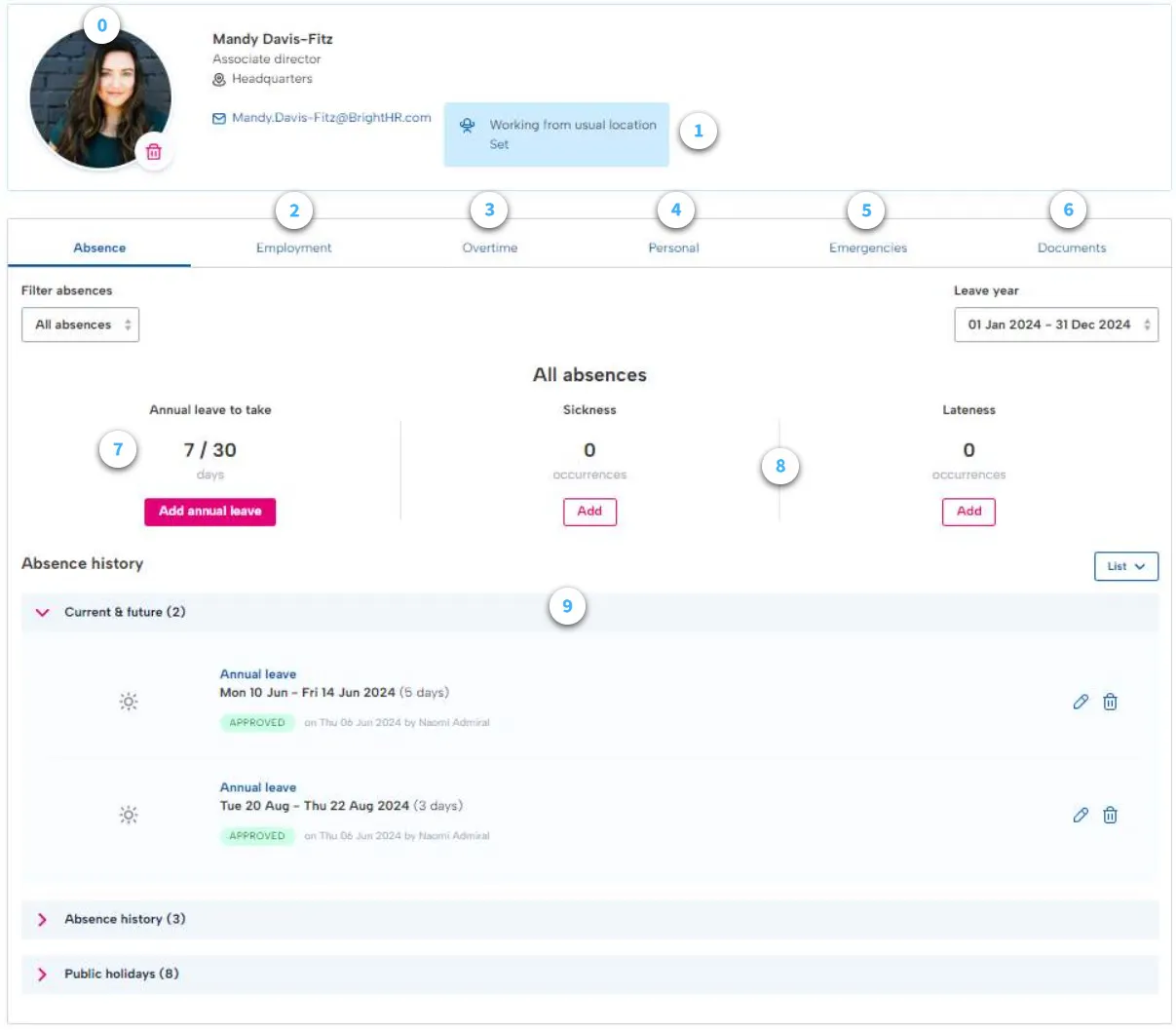This screenshot has width=1176, height=1030.
Task: Edit the 10 Jun – 14 Jun annual leave
Action: click(1081, 702)
